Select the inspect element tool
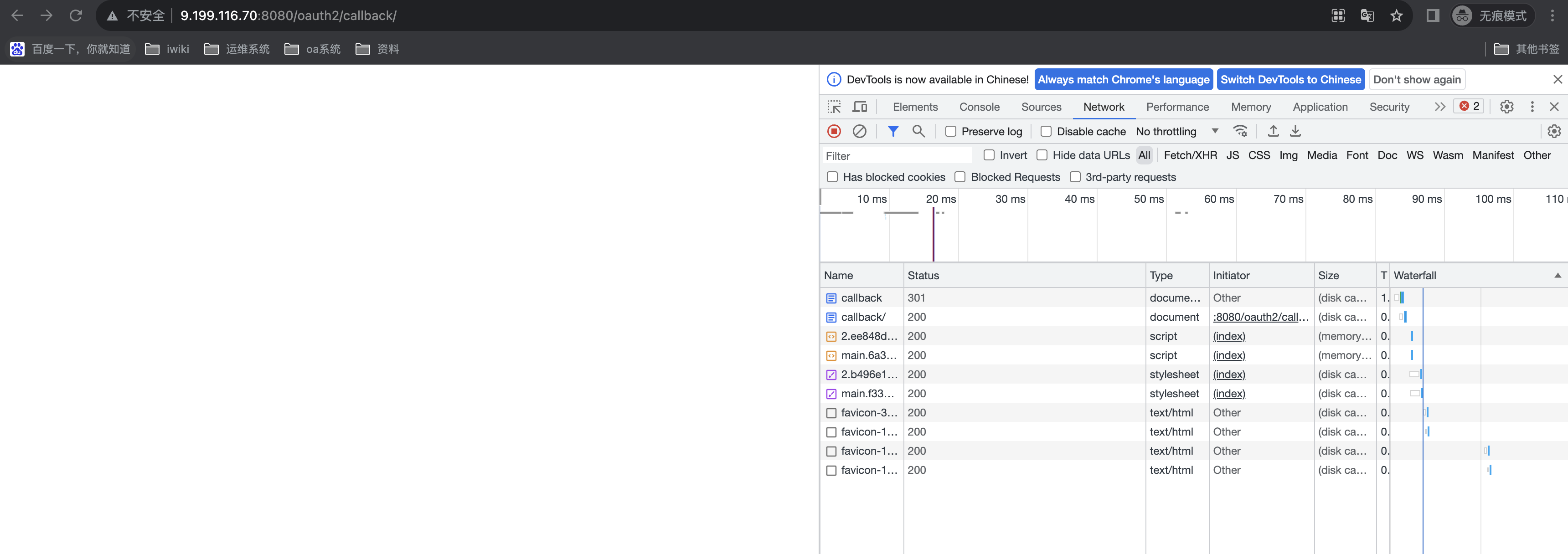The image size is (1568, 554). click(x=835, y=107)
